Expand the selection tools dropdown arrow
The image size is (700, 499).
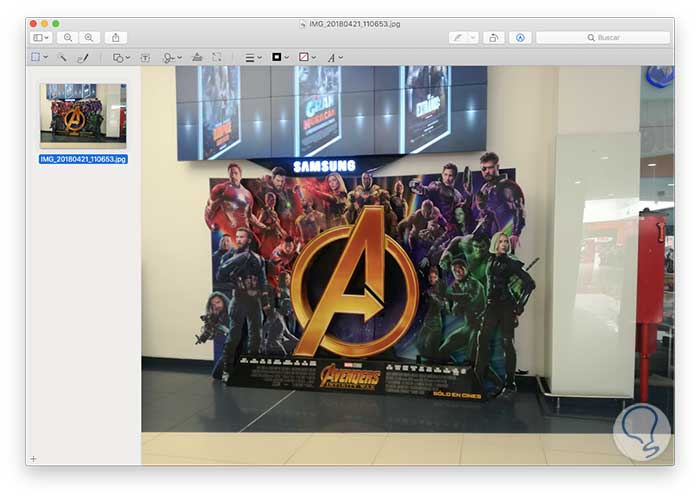pyautogui.click(x=46, y=58)
